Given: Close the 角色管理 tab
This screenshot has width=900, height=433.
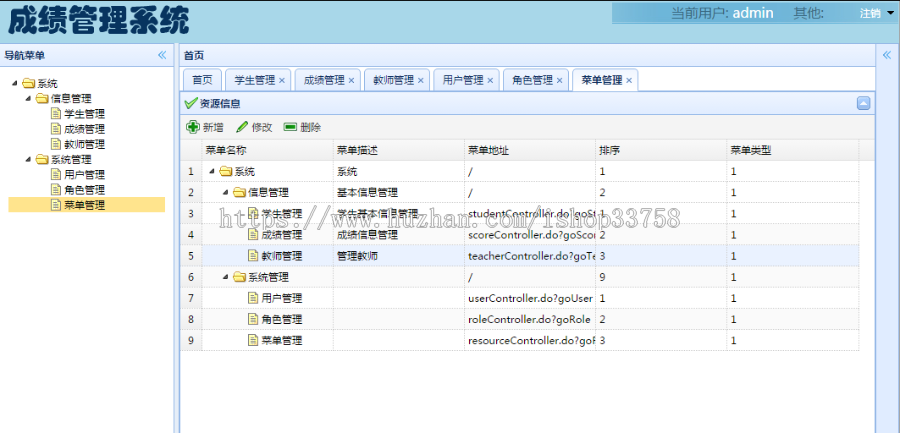Looking at the screenshot, I should point(560,80).
